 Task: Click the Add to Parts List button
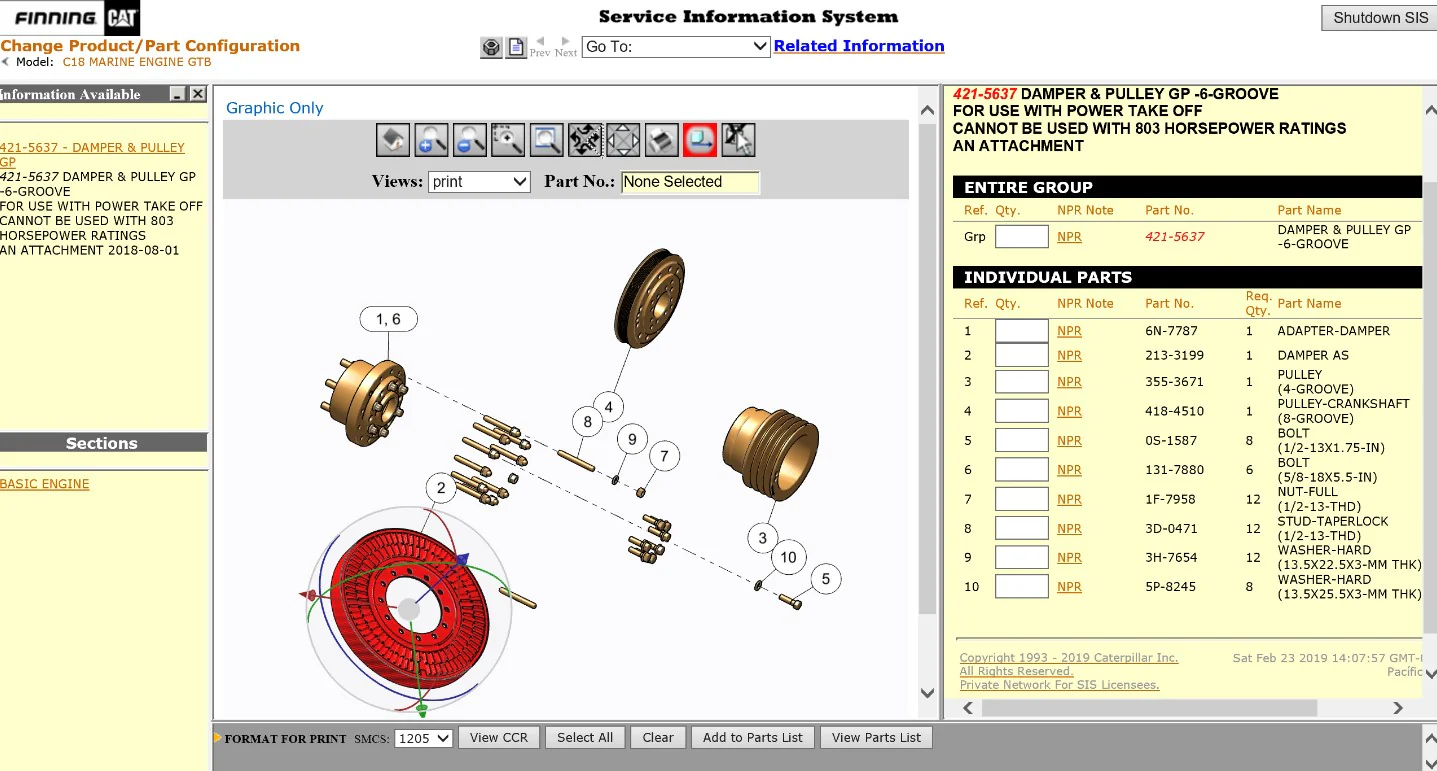point(752,738)
